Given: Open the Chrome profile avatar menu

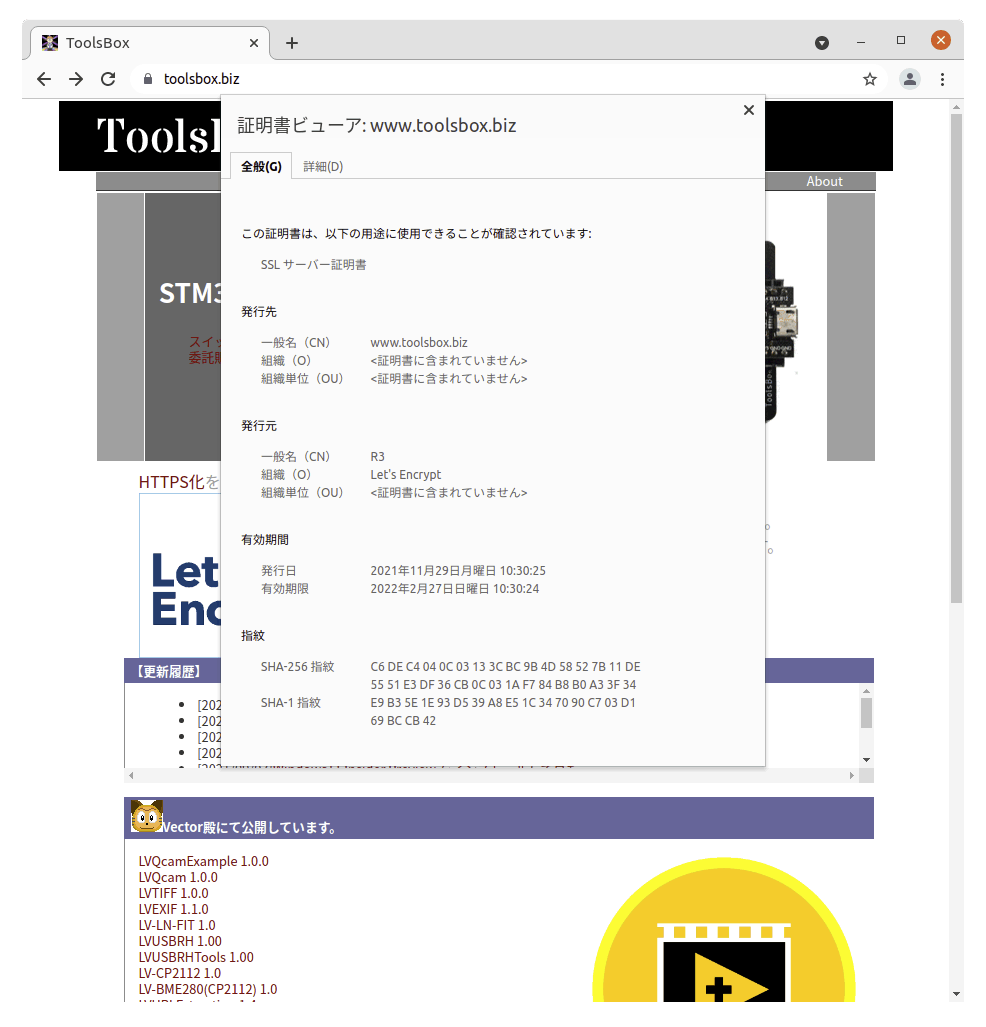Looking at the screenshot, I should coord(909,79).
